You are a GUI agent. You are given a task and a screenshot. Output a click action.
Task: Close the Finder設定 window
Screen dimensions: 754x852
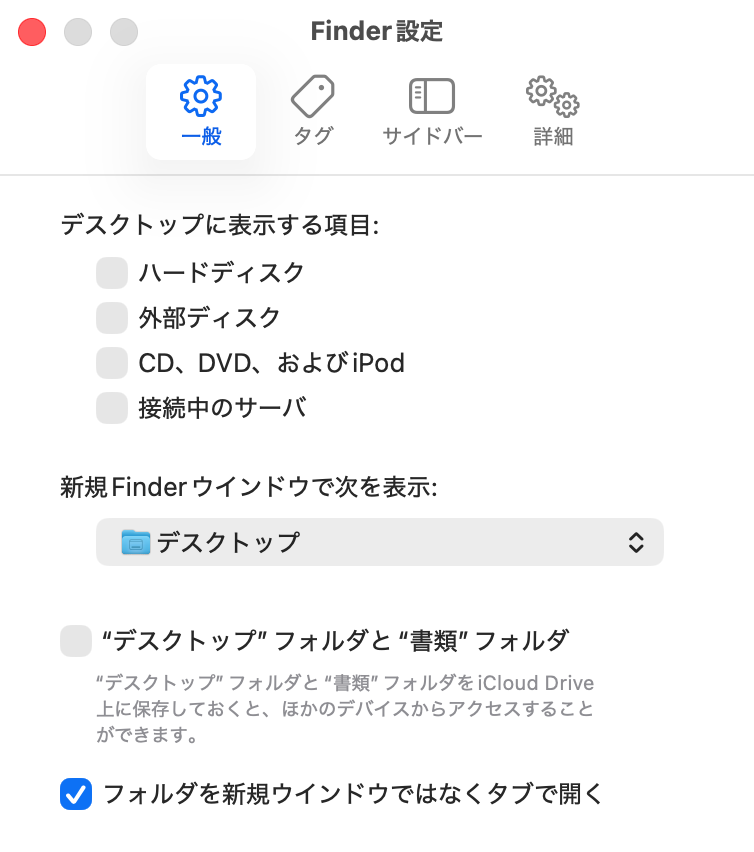[33, 32]
